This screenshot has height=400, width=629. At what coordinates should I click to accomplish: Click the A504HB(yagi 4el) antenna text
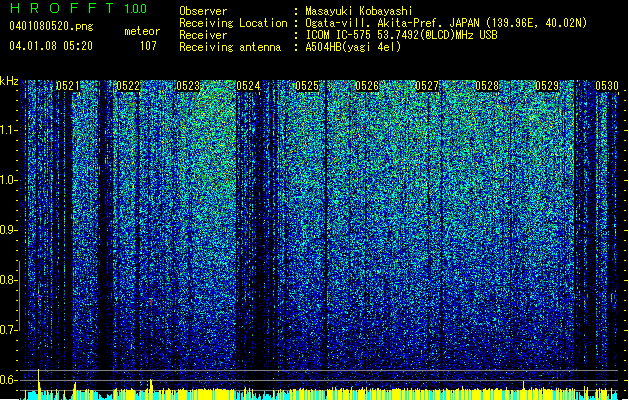pyautogui.click(x=353, y=47)
